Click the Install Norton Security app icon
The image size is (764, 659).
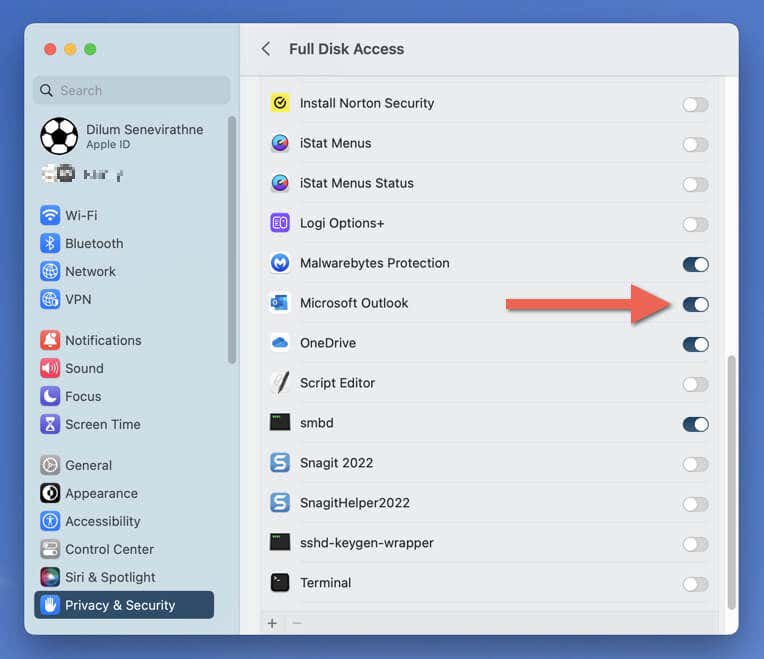280,103
